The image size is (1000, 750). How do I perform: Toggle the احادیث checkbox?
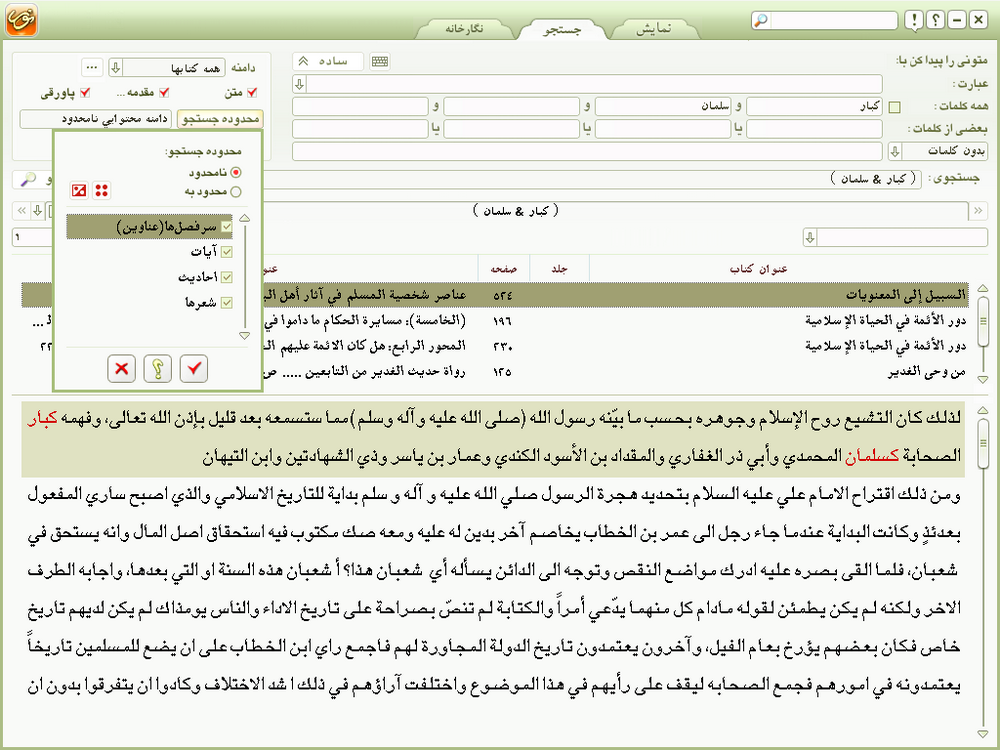pyautogui.click(x=226, y=277)
